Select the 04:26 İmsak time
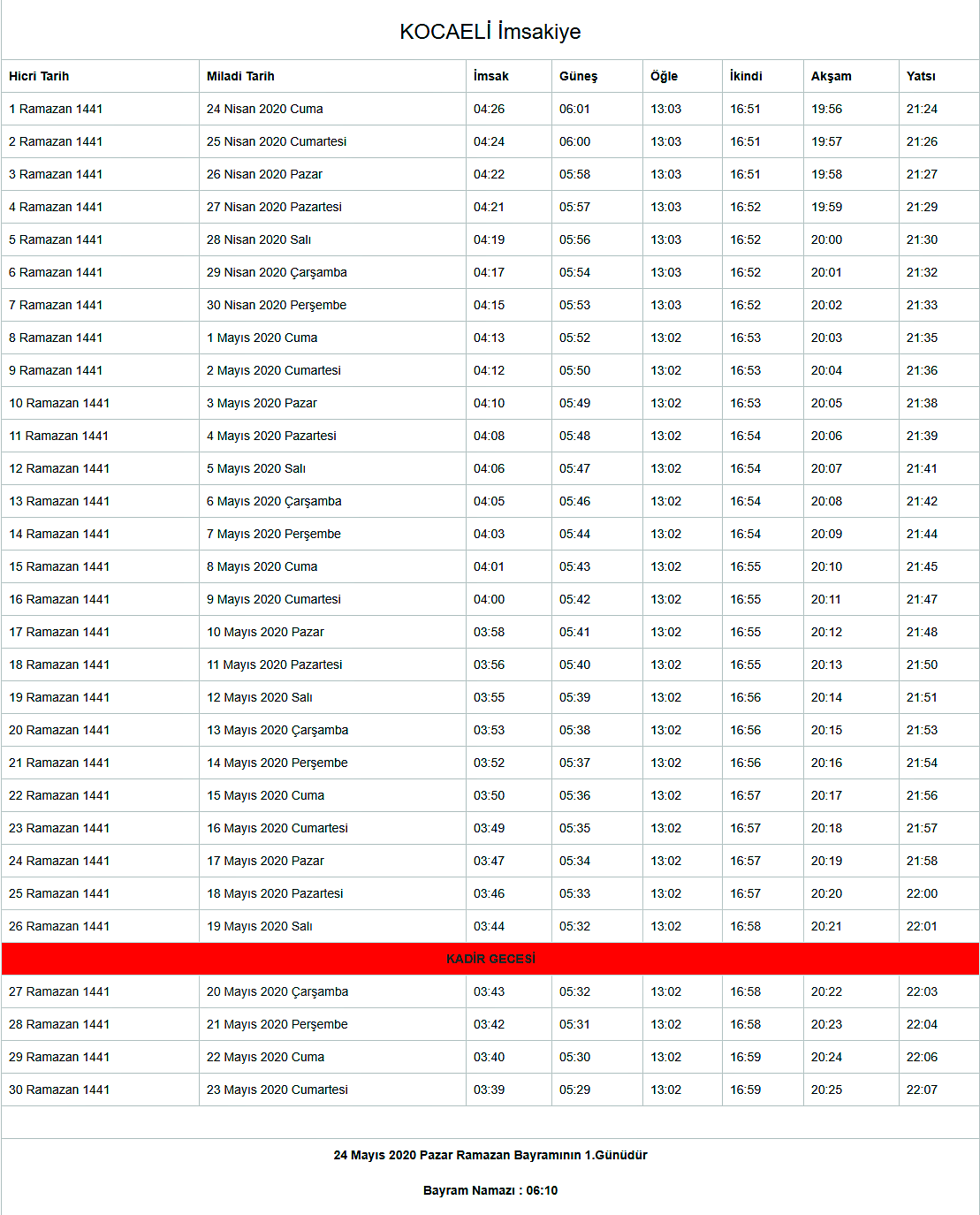Viewport: 980px width, 1215px height. 489,109
